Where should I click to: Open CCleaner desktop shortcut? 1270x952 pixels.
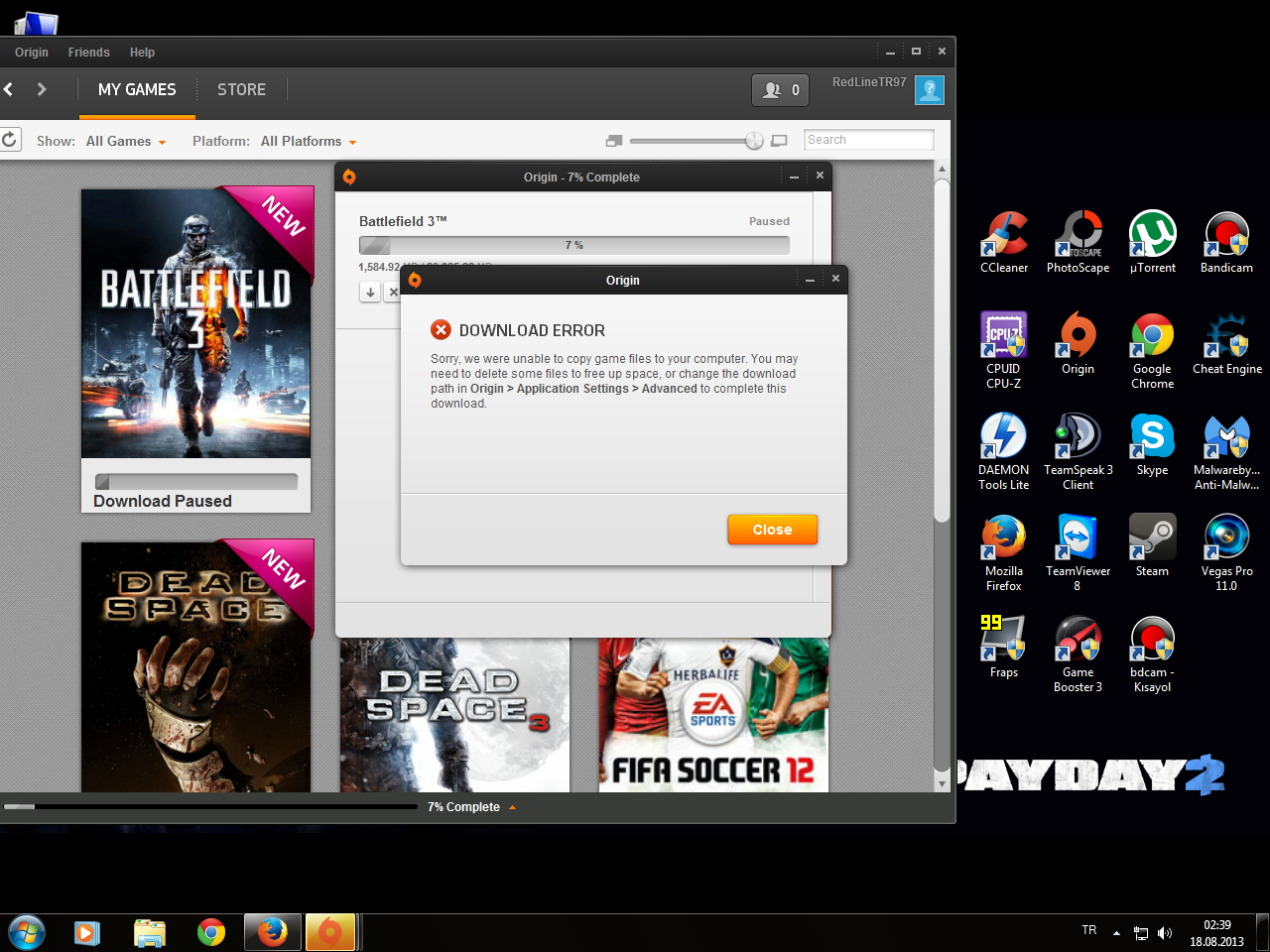click(1004, 242)
